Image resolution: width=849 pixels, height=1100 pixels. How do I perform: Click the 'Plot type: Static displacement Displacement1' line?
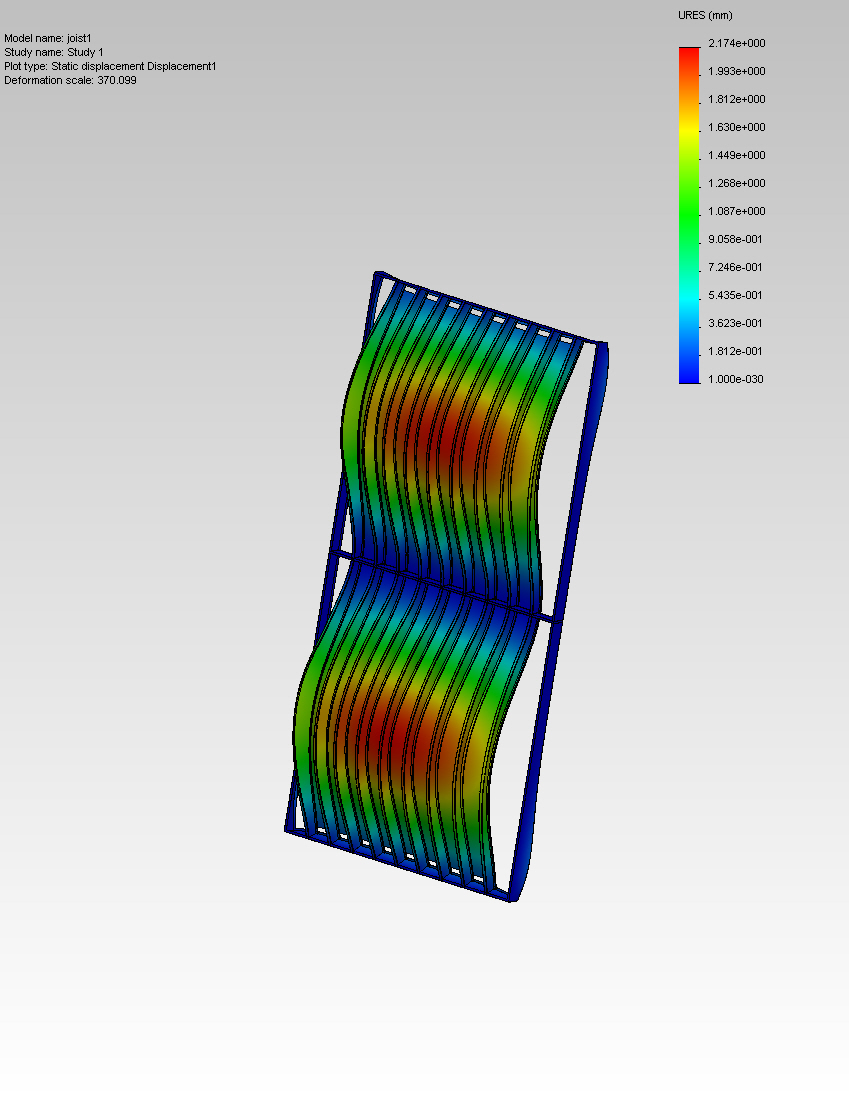click(x=110, y=67)
